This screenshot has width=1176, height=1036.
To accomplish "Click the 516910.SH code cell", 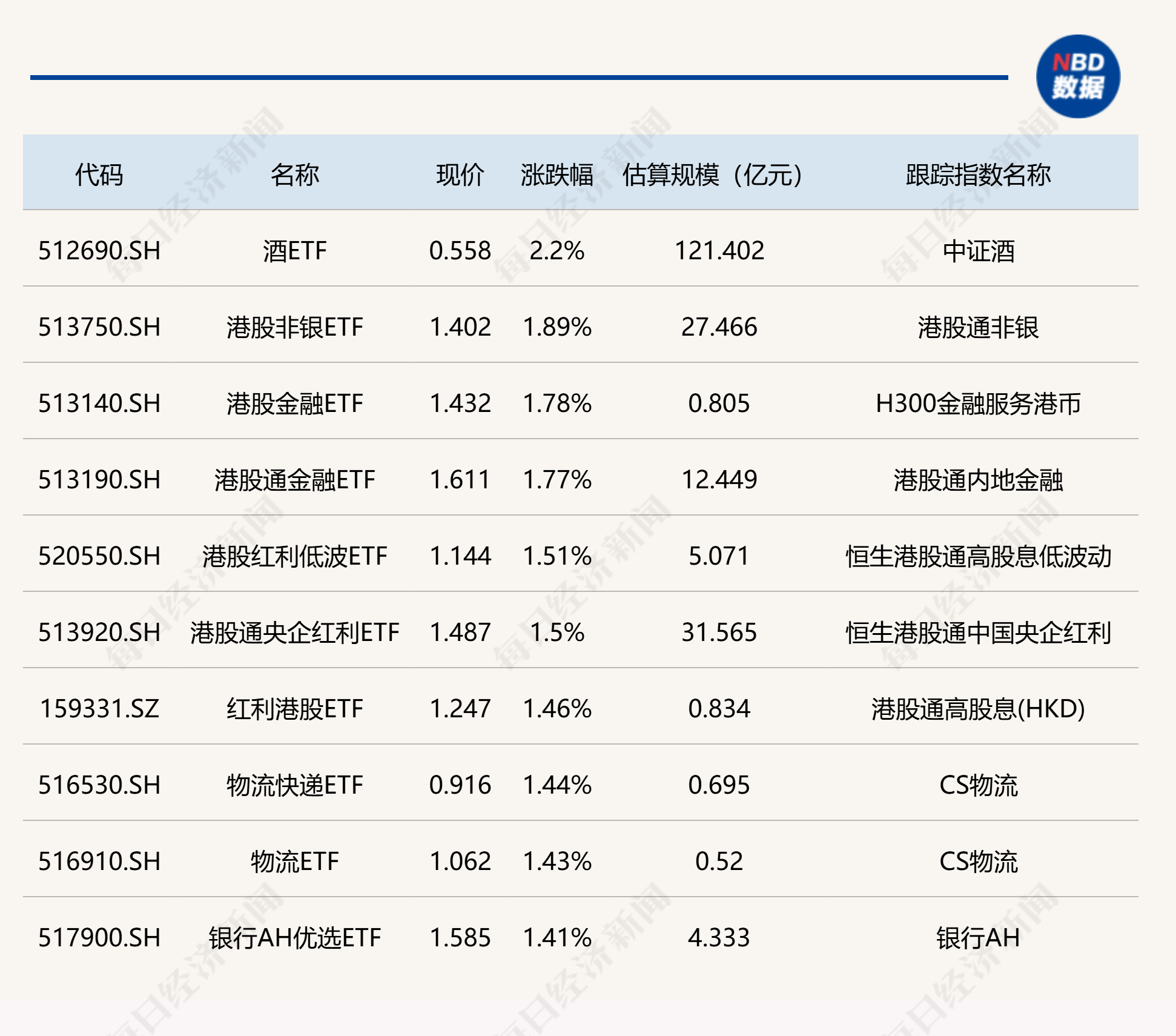I will (x=99, y=862).
